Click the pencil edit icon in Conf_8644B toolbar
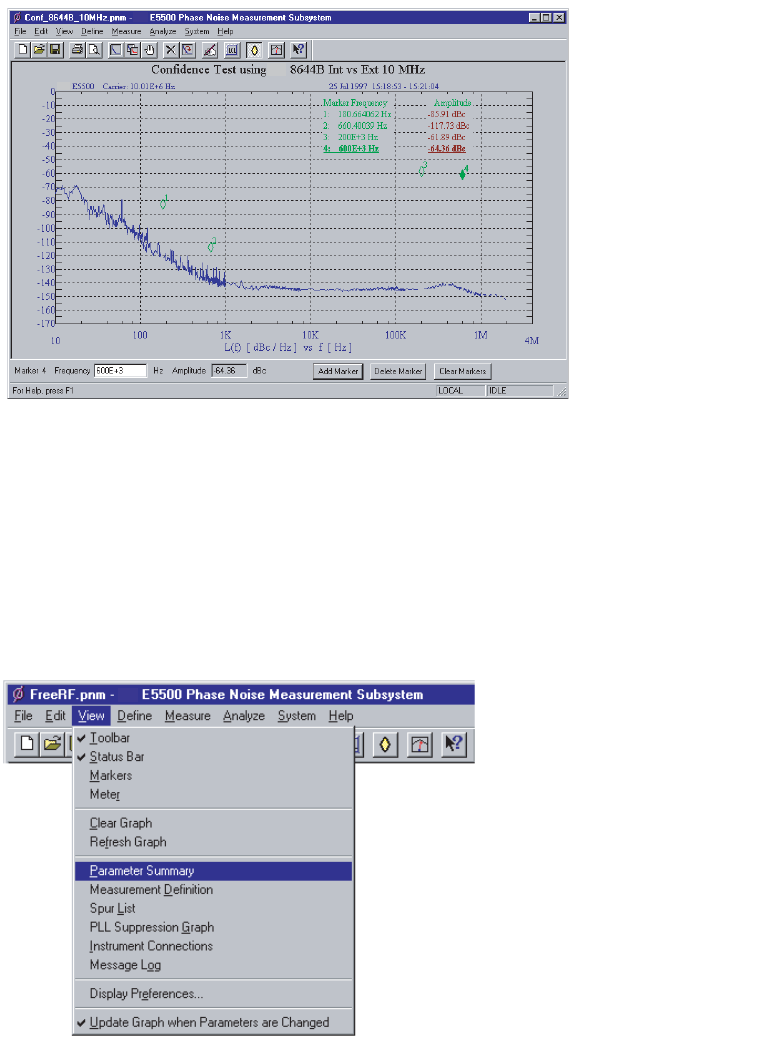777x1045 pixels. coord(210,49)
